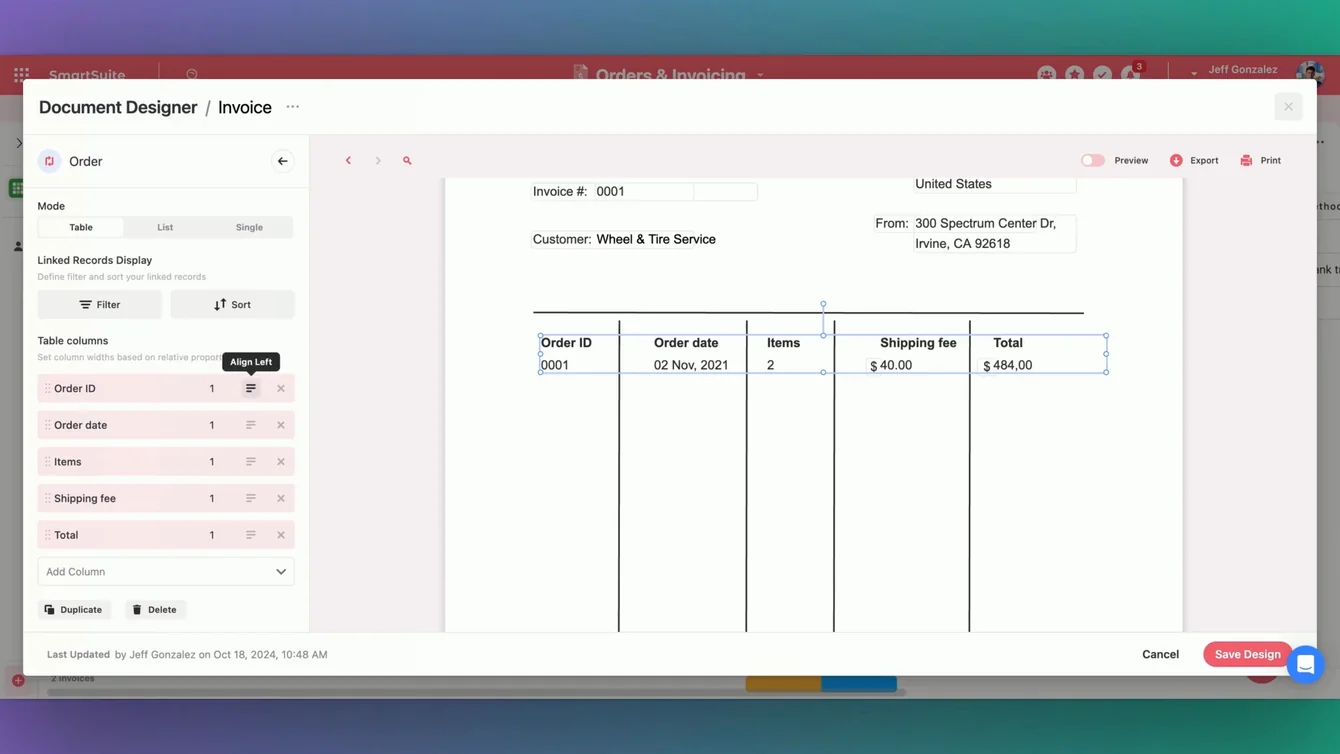
Task: Open the Orders & Invoicing title dropdown behind dialog
Action: click(760, 74)
